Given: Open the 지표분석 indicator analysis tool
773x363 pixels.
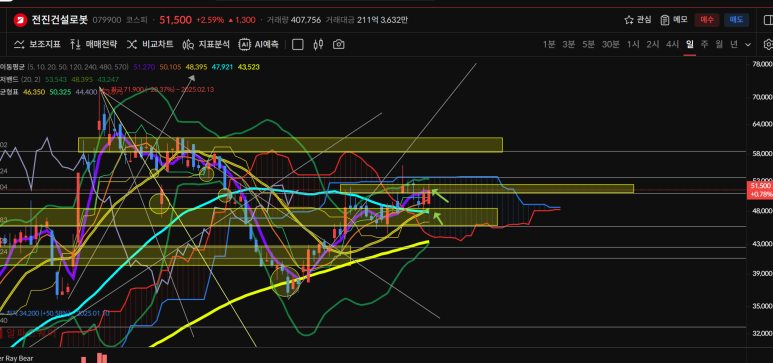Looking at the screenshot, I should 206,44.
